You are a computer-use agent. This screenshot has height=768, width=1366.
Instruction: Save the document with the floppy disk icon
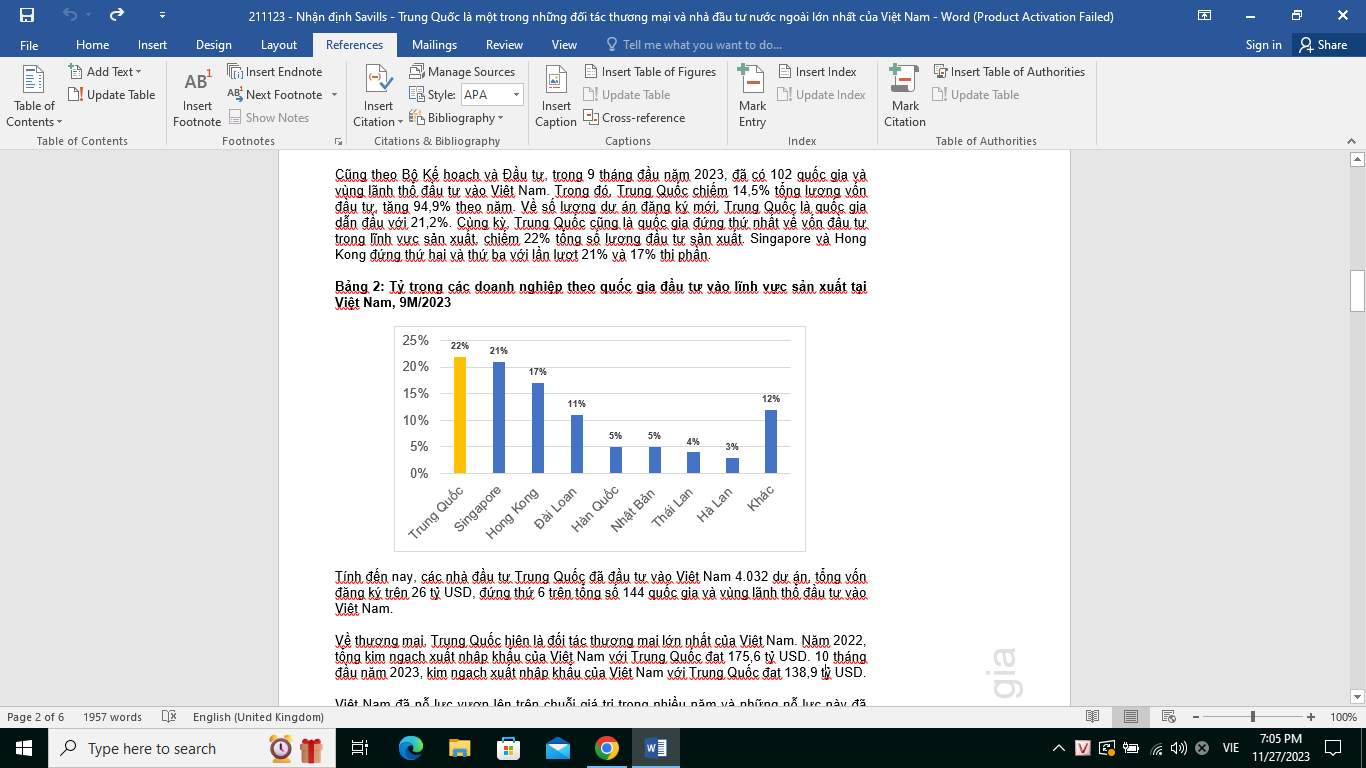[x=26, y=15]
